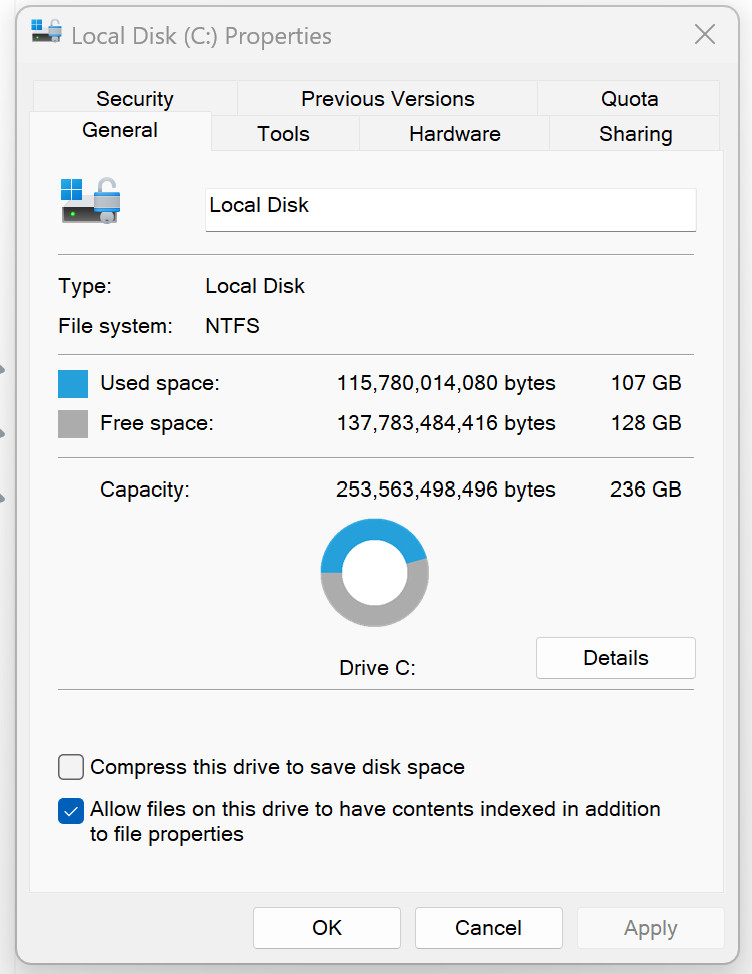Go to the Tools tab
This screenshot has height=974, width=752.
click(284, 134)
